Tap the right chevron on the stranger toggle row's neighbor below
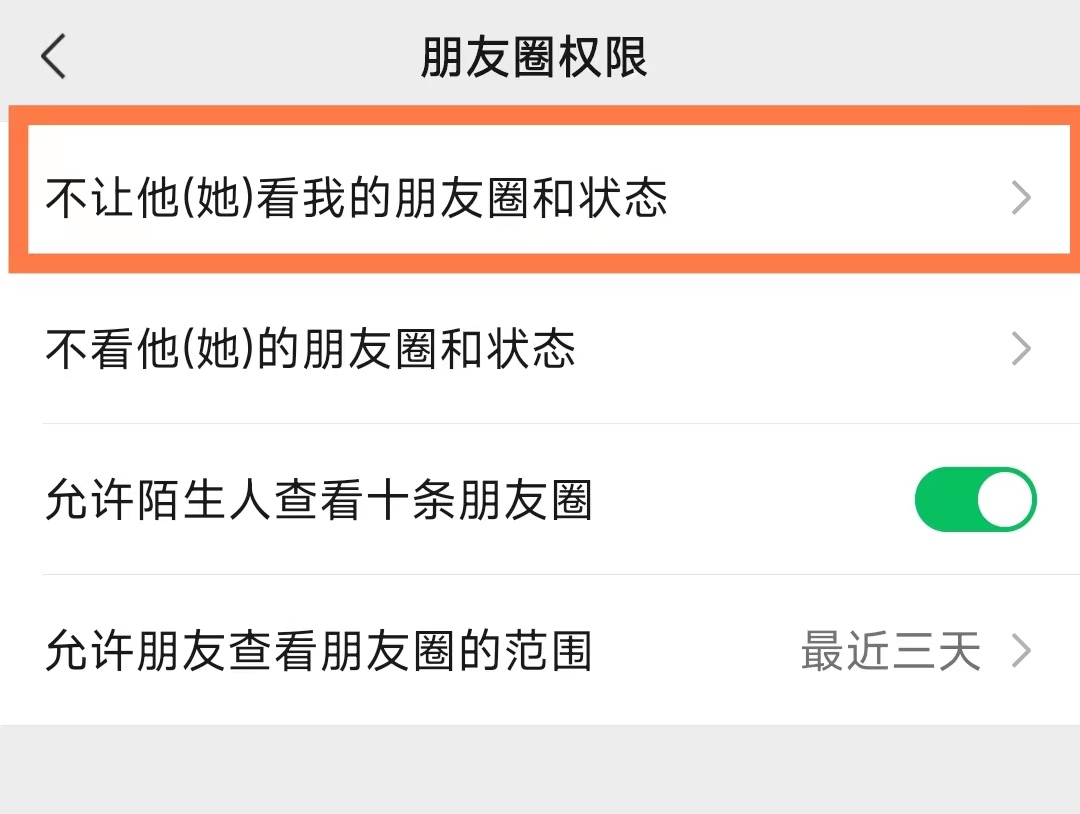 (x=1022, y=650)
